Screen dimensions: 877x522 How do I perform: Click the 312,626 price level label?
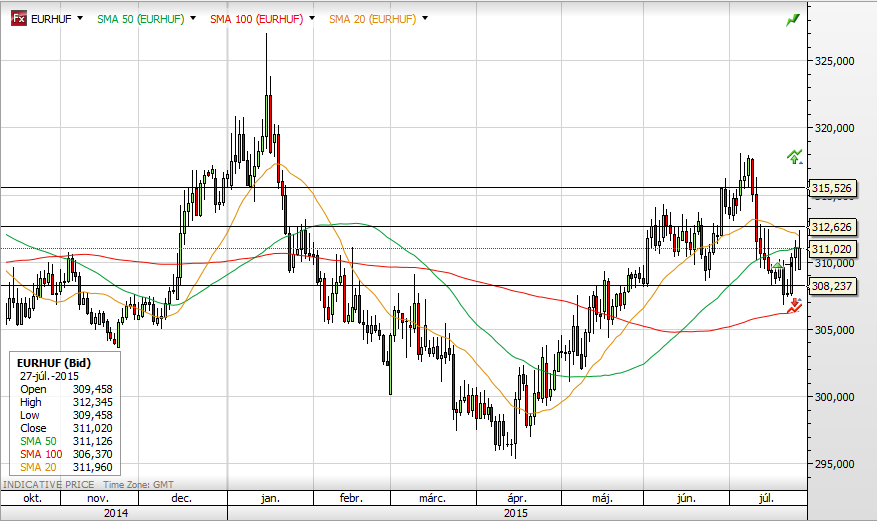[x=831, y=227]
